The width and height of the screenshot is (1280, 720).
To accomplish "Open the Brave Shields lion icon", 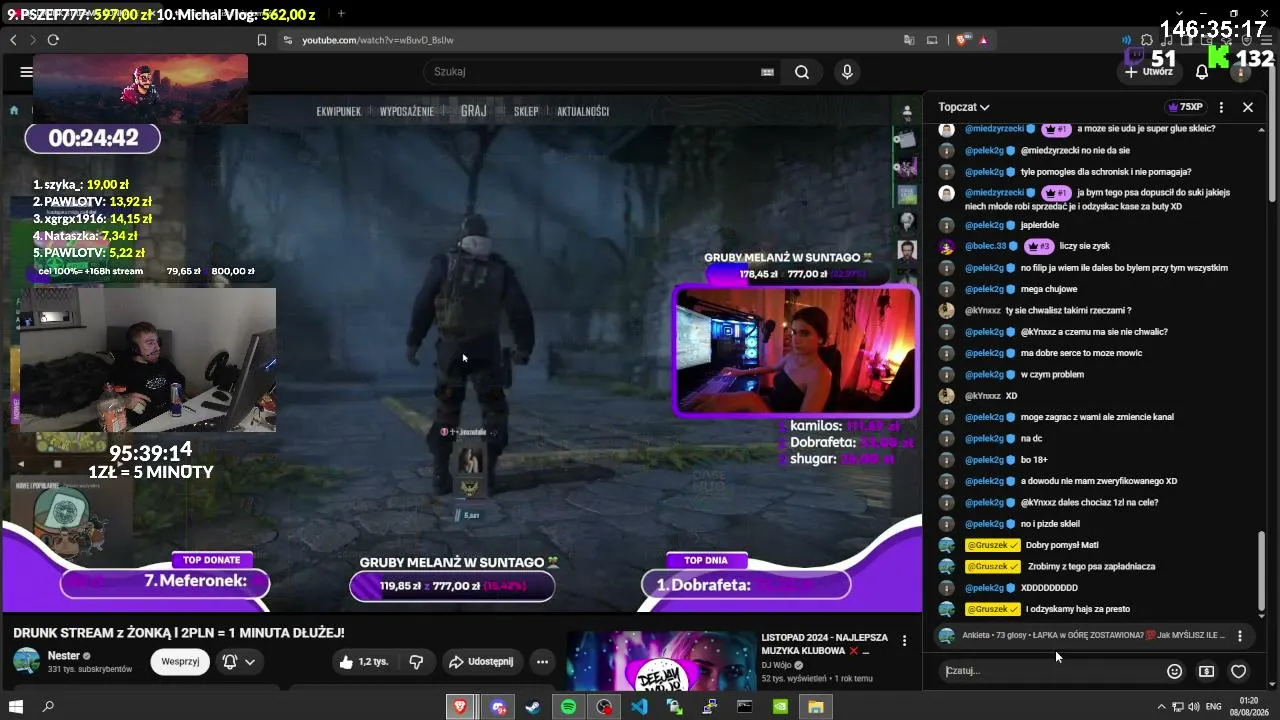I will 962,40.
